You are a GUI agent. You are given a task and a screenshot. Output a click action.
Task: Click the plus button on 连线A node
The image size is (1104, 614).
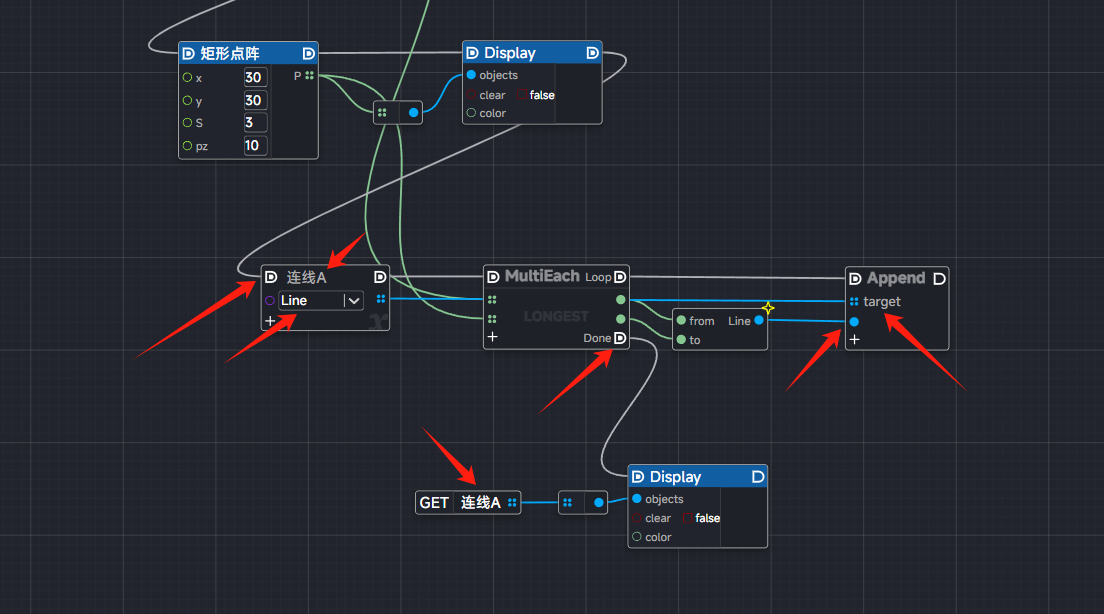pyautogui.click(x=270, y=321)
